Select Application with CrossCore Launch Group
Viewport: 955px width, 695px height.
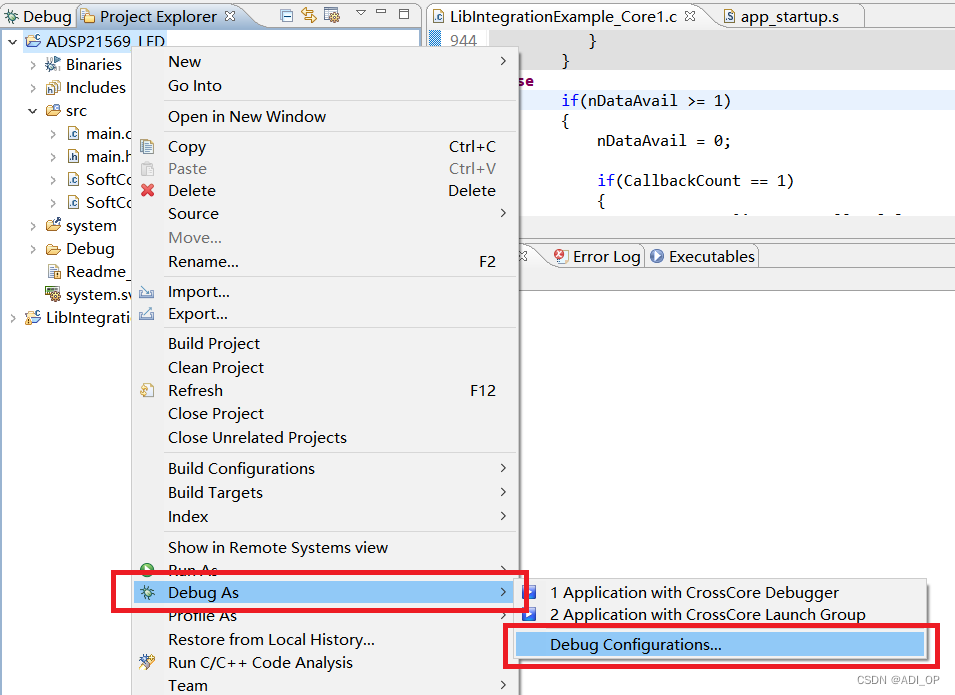[x=721, y=615]
